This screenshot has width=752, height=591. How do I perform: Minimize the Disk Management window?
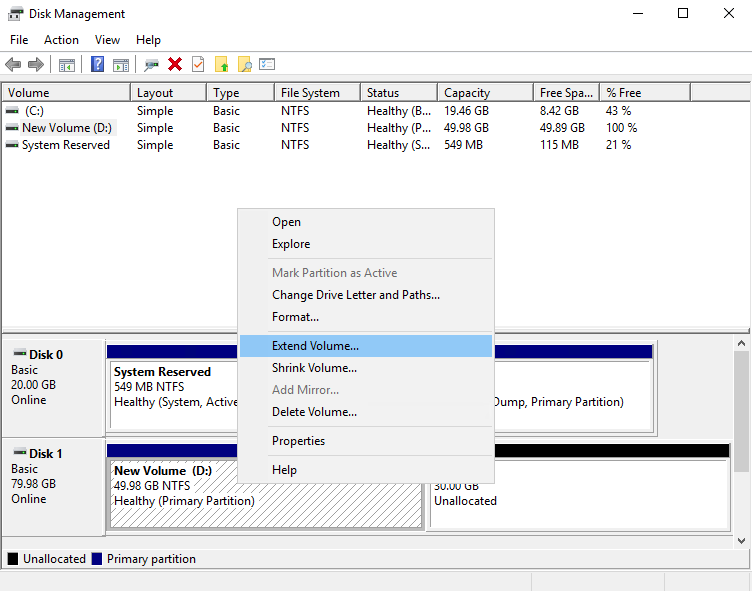(638, 13)
